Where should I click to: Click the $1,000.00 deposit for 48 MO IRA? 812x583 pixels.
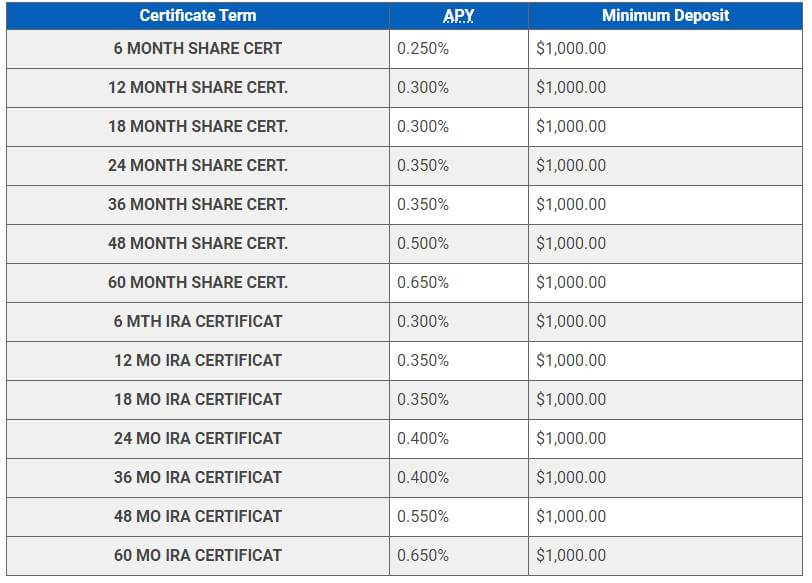571,516
